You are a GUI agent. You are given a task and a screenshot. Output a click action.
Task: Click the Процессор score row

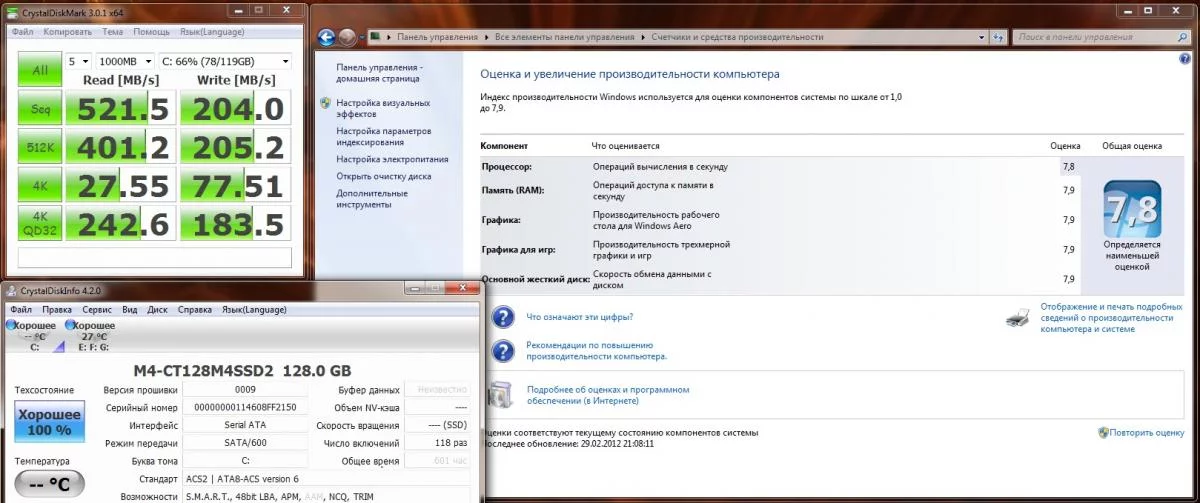(780, 166)
